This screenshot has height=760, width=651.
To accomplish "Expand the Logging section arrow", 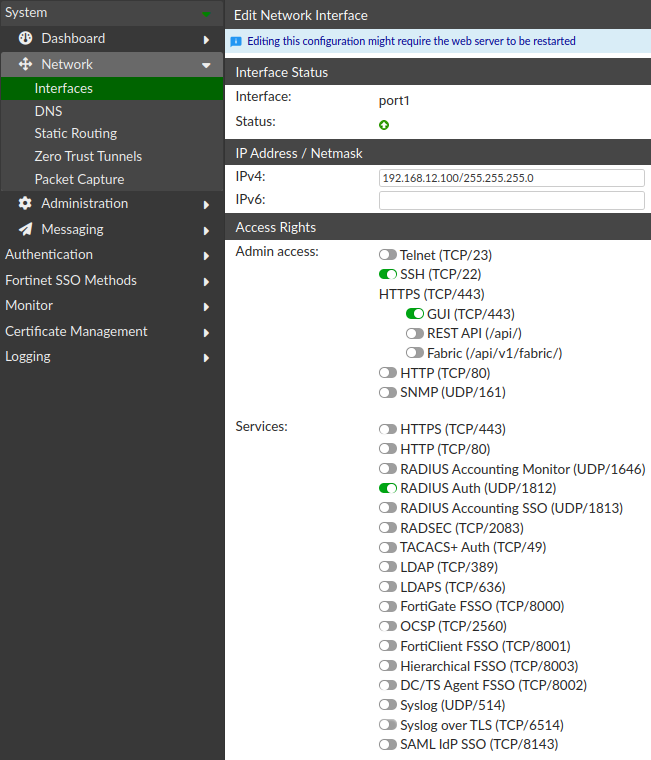I will tap(206, 358).
